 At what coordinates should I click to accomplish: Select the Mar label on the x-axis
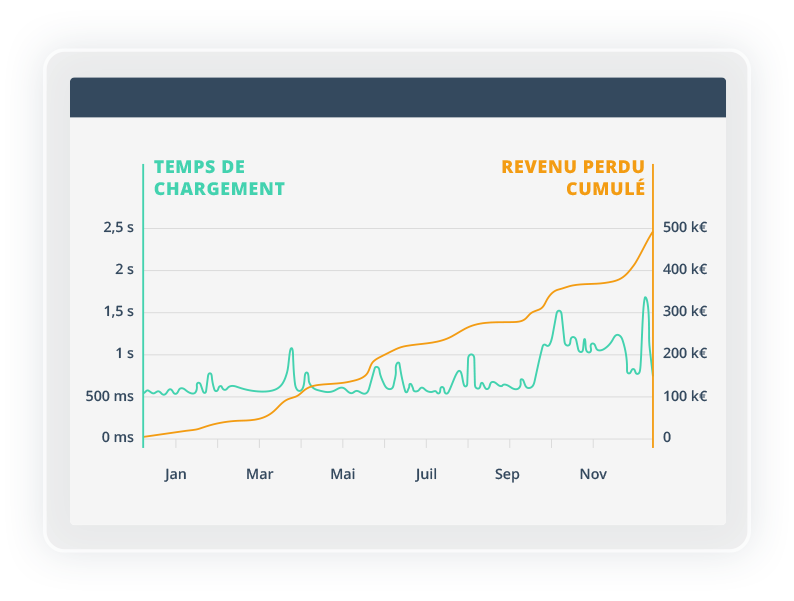click(259, 474)
